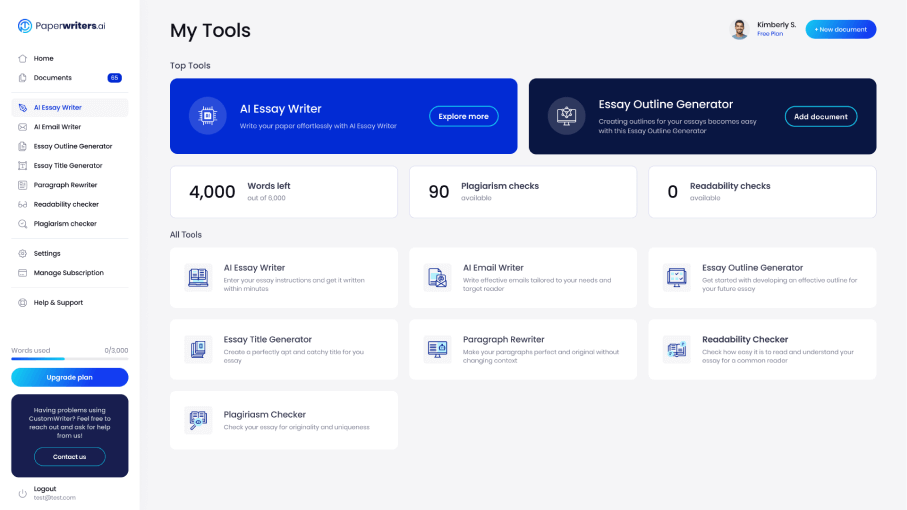Click the Essay Outline Generator sidebar icon
This screenshot has height=510, width=907.
23,146
